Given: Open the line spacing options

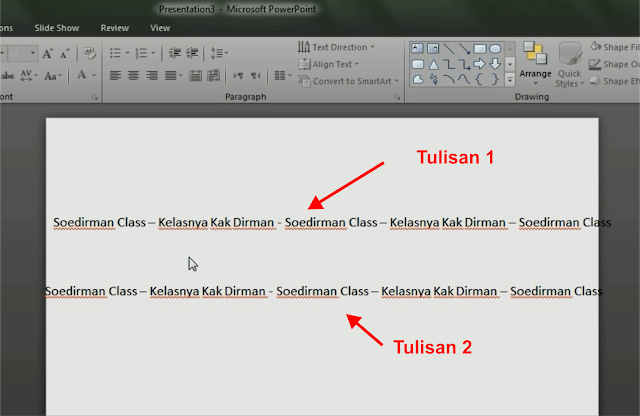Looking at the screenshot, I should pos(219,53).
